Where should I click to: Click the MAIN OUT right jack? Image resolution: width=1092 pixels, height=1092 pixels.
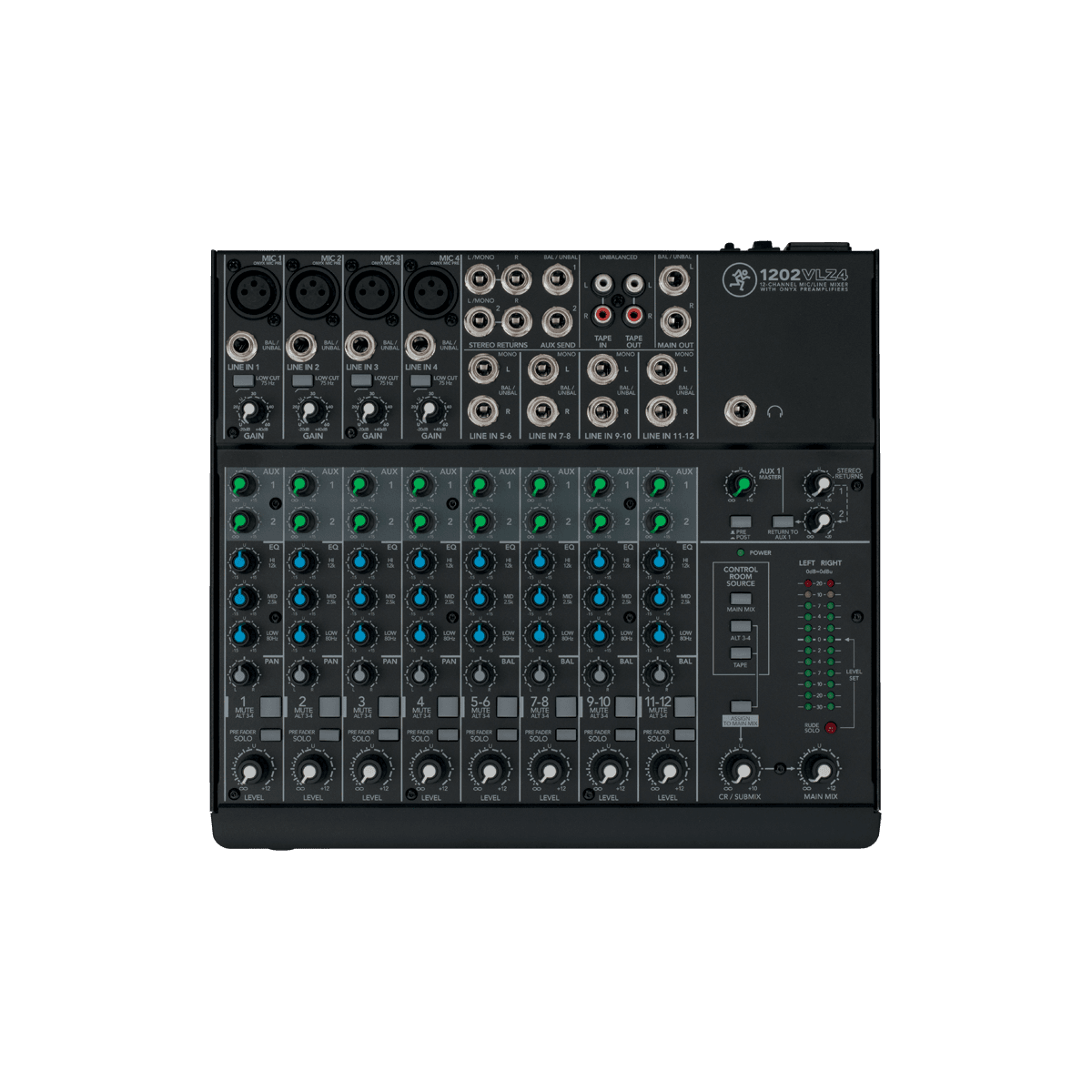pyautogui.click(x=674, y=320)
